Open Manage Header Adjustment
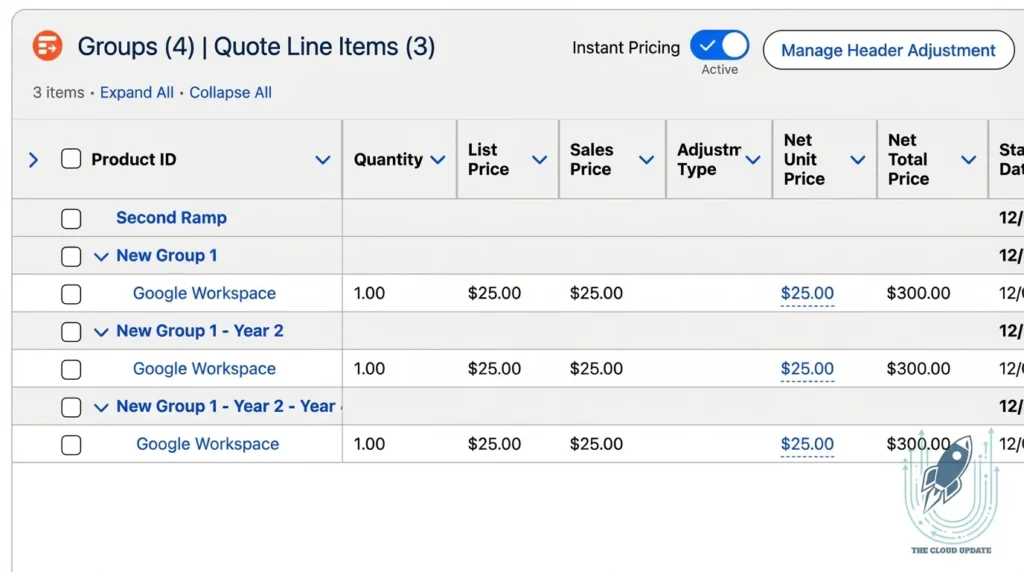This screenshot has height=572, width=1024. 888,50
